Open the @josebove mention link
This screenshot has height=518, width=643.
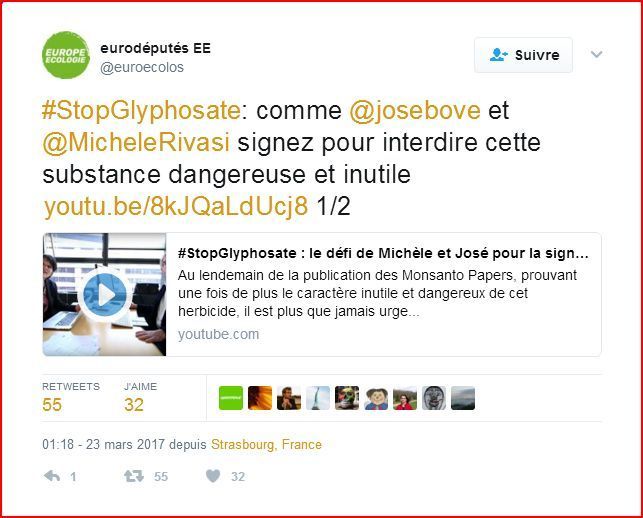415,110
